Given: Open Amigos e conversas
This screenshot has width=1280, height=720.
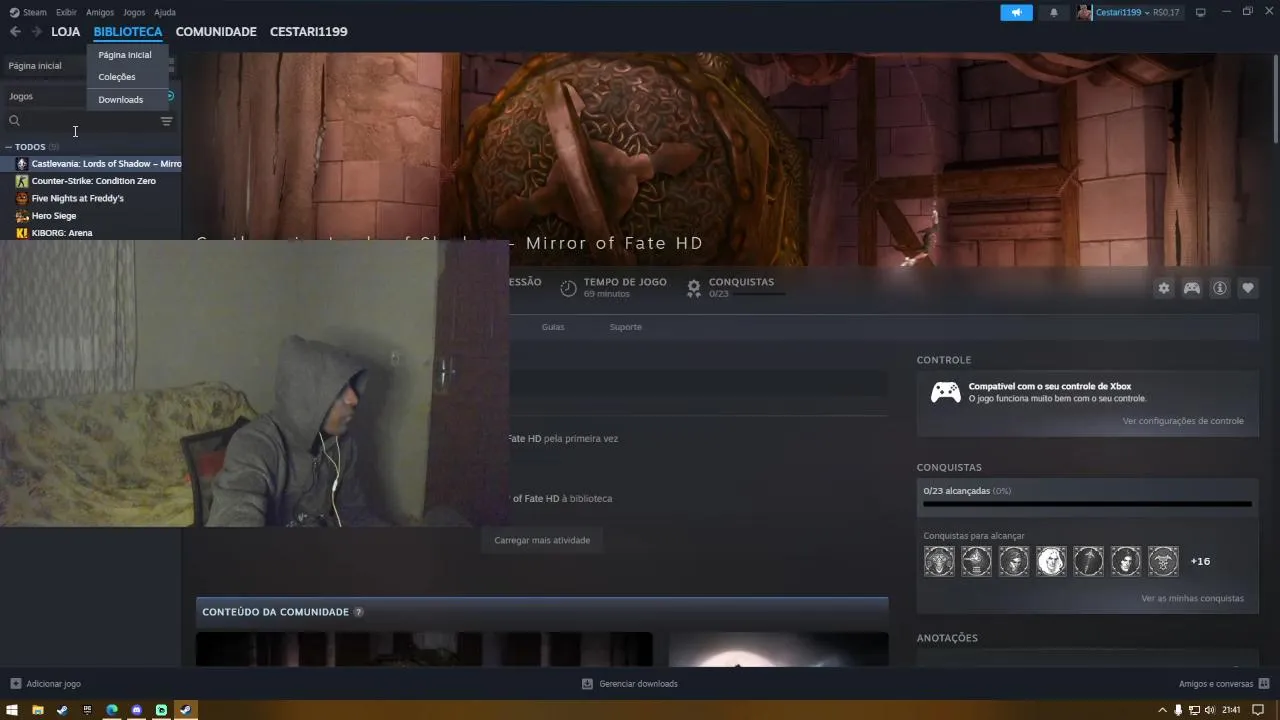Looking at the screenshot, I should point(1222,684).
